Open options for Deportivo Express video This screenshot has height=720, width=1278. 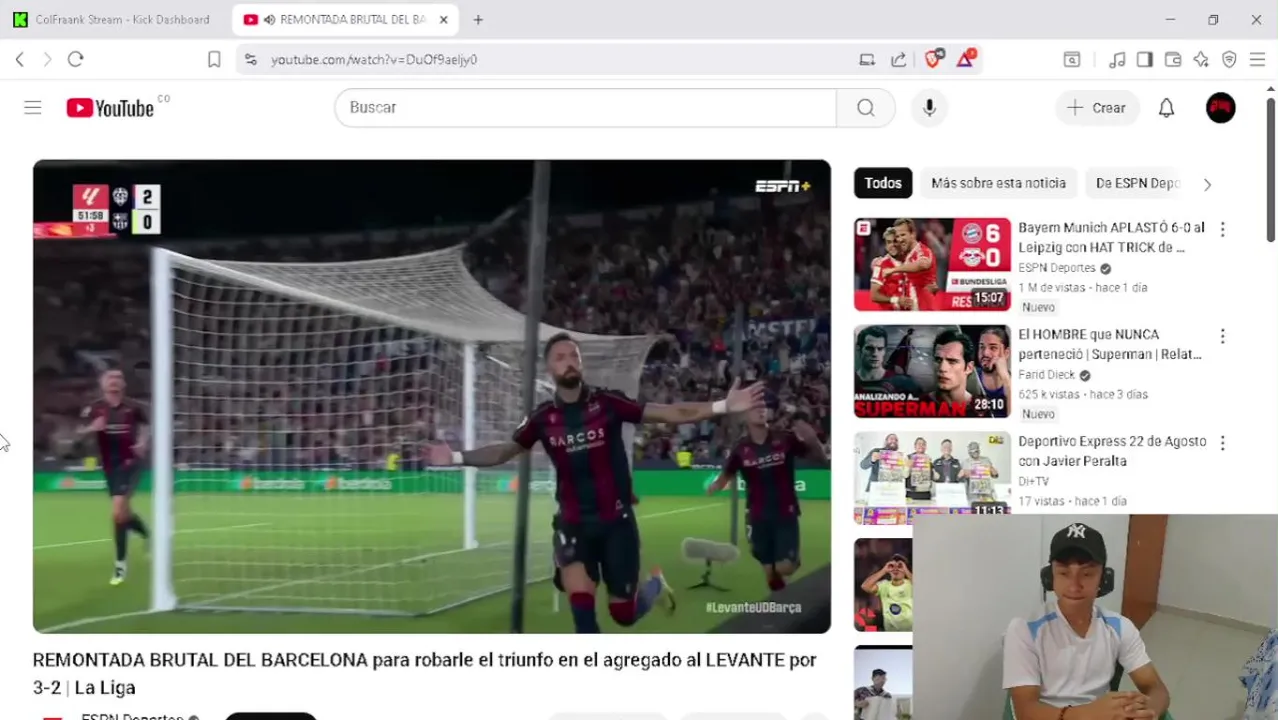[1222, 443]
